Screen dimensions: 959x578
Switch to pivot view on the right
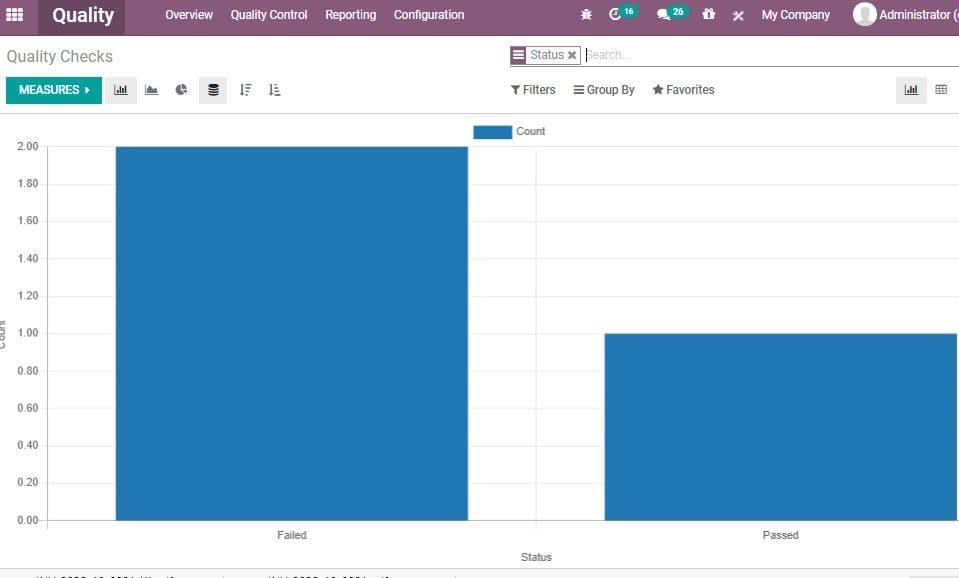(x=941, y=89)
